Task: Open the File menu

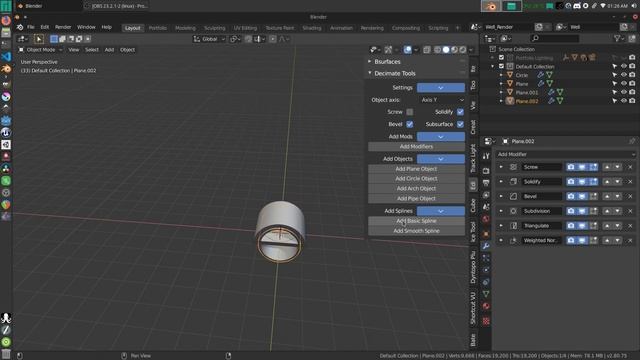Action: (31, 27)
